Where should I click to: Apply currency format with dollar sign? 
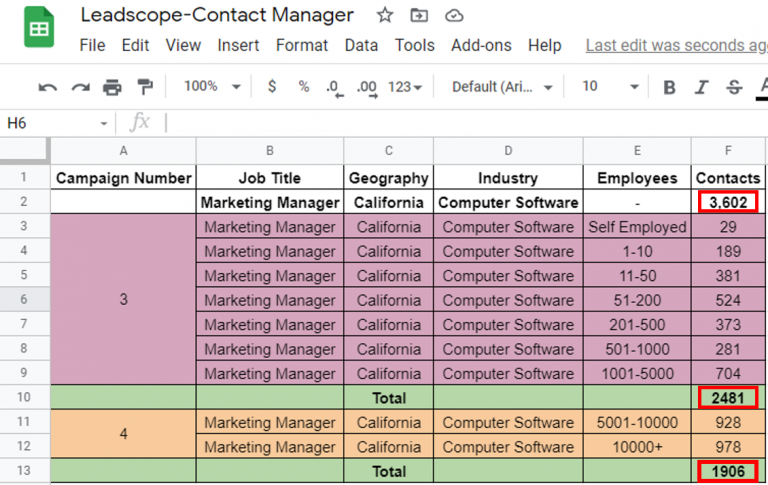tap(272, 87)
